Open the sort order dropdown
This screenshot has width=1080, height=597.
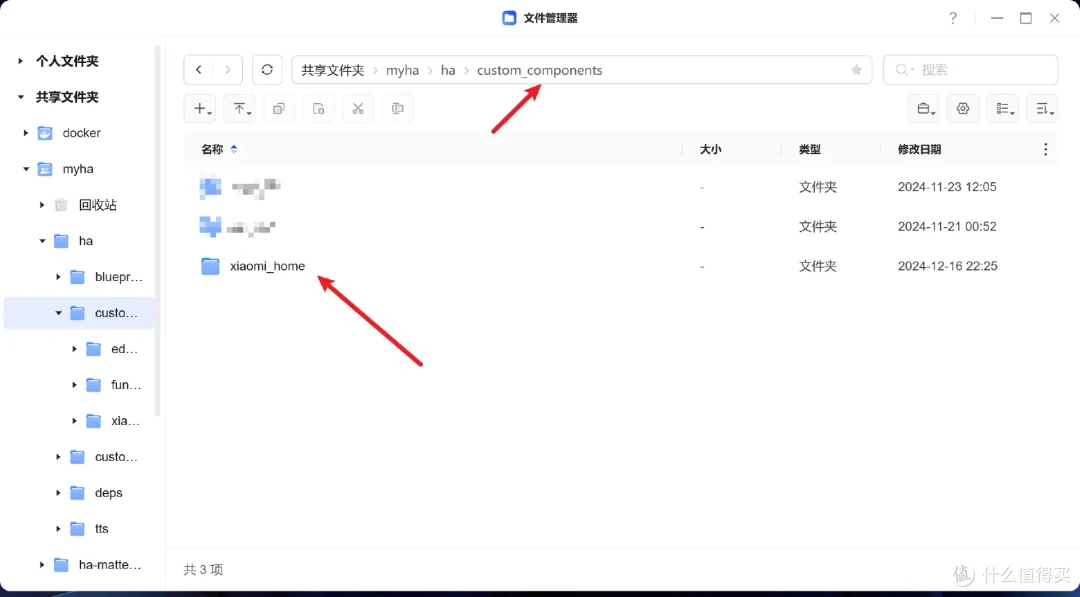point(1043,109)
